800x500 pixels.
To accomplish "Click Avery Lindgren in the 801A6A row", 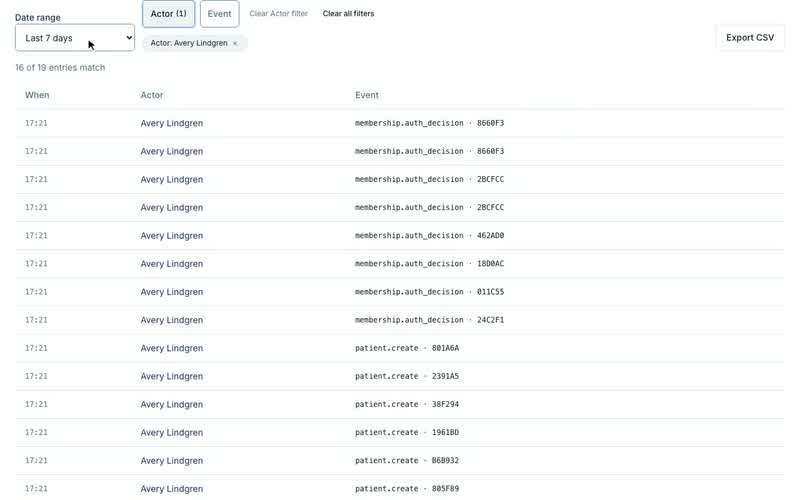I will coord(171,348).
